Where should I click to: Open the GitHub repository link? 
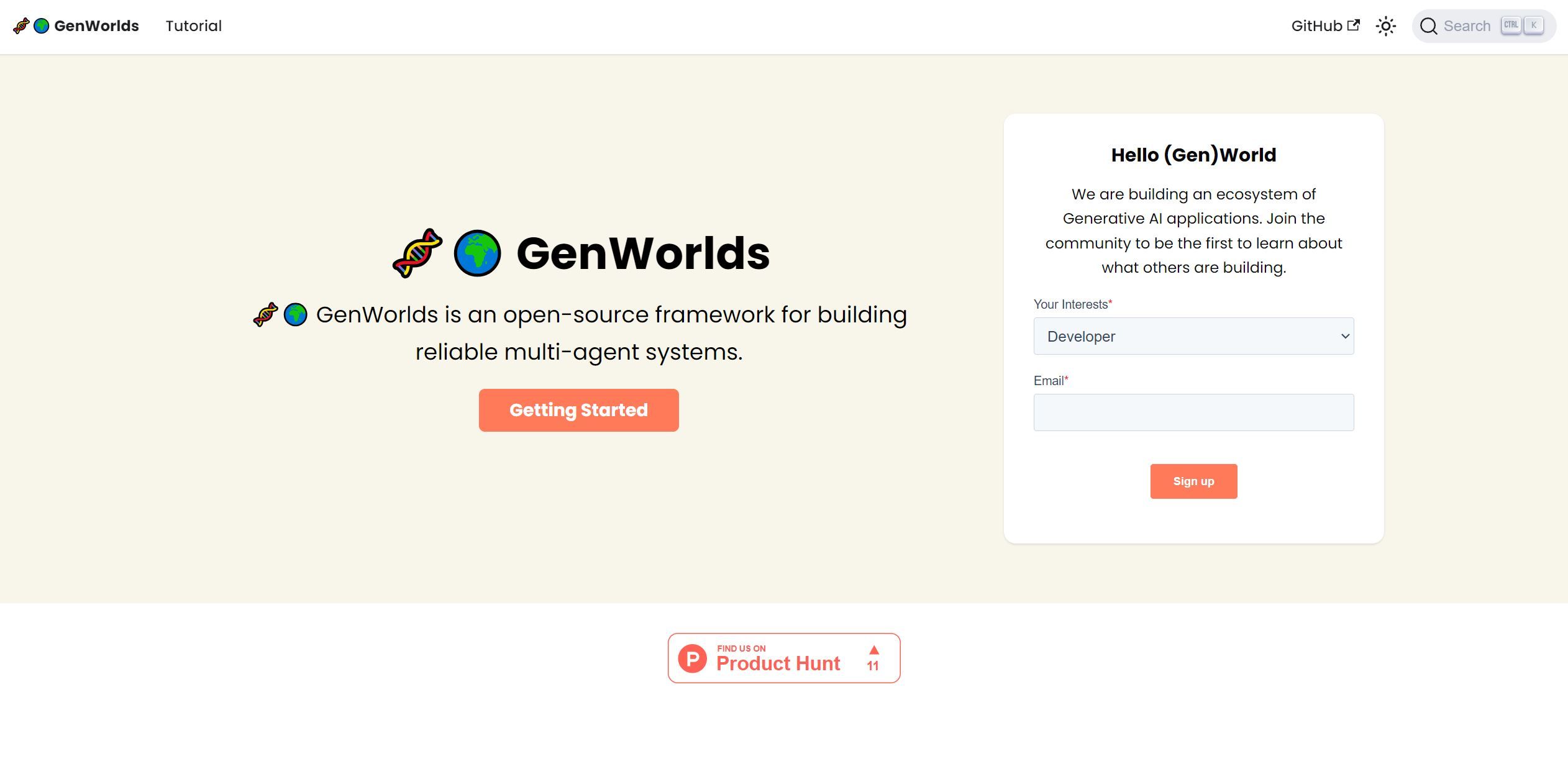coord(1318,25)
